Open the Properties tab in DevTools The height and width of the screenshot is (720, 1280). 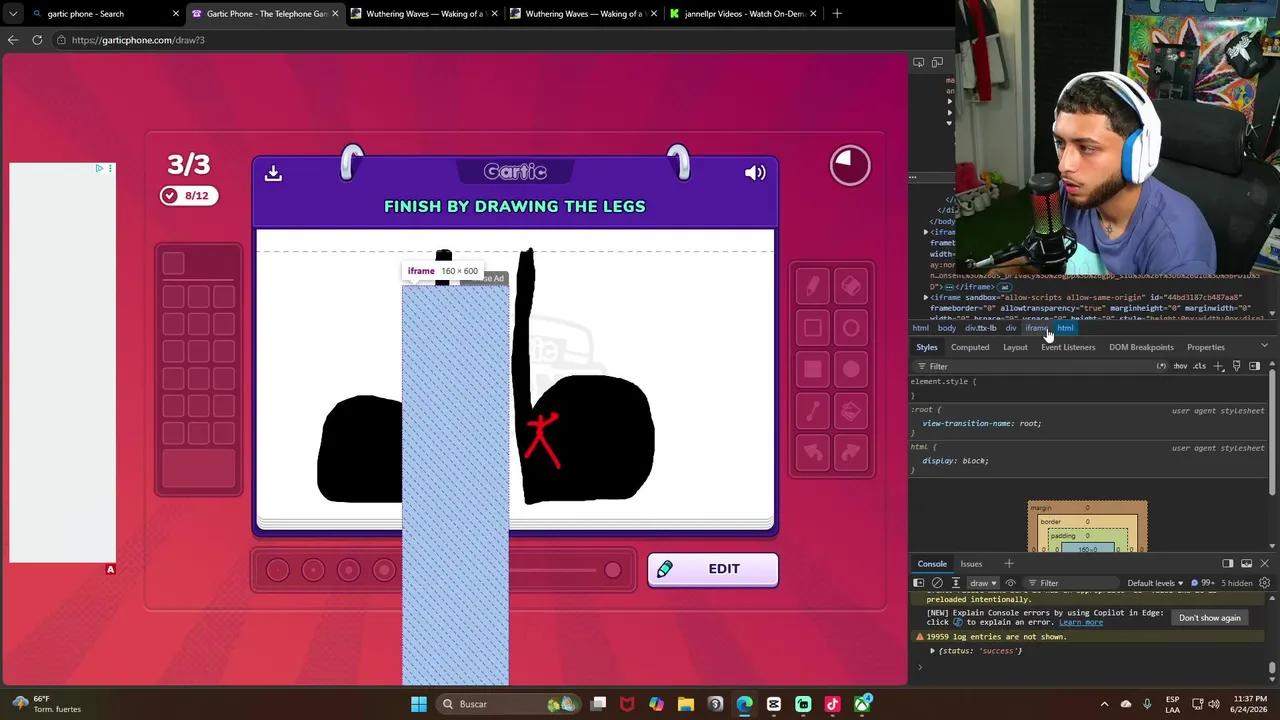1205,347
